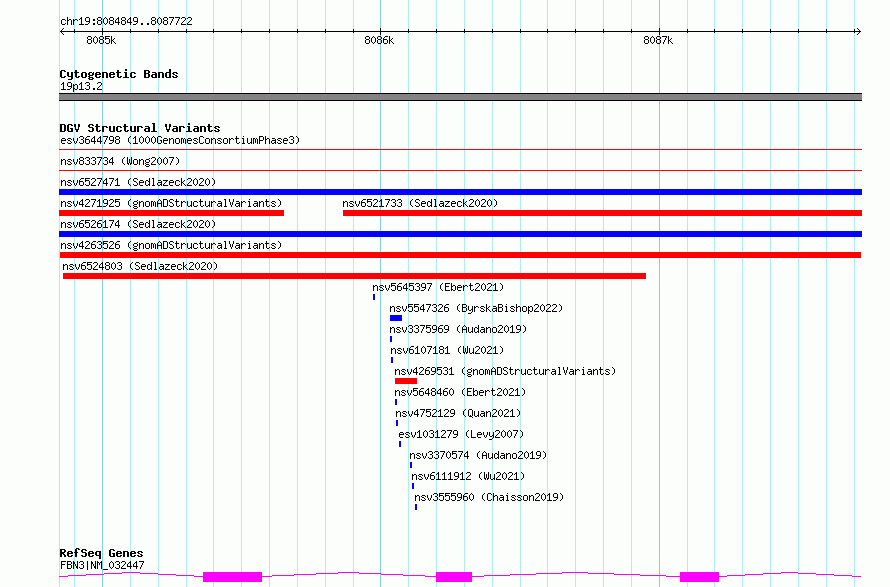Image resolution: width=890 pixels, height=587 pixels.
Task: Click the esv3644798 (1000GenomesConsortiumPhase3) variant label
Action: tap(180, 140)
